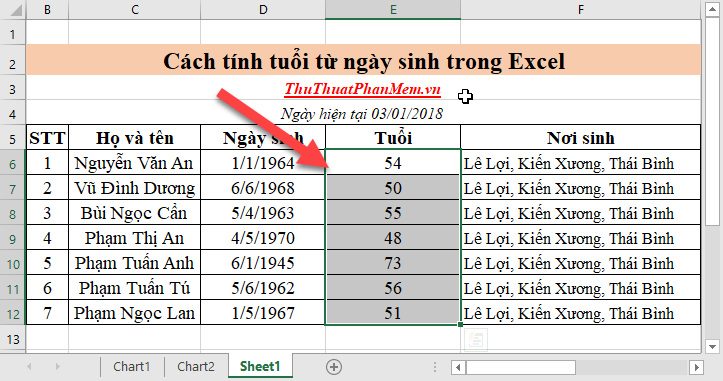Select the cell 'Phạm Thị An'
The width and height of the screenshot is (723, 381).
[x=135, y=238]
